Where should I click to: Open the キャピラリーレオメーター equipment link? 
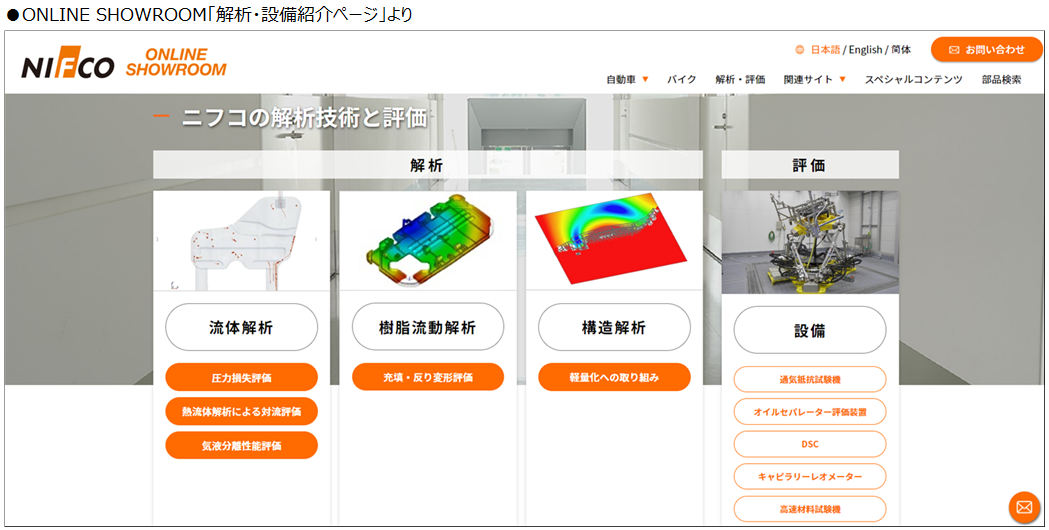809,476
